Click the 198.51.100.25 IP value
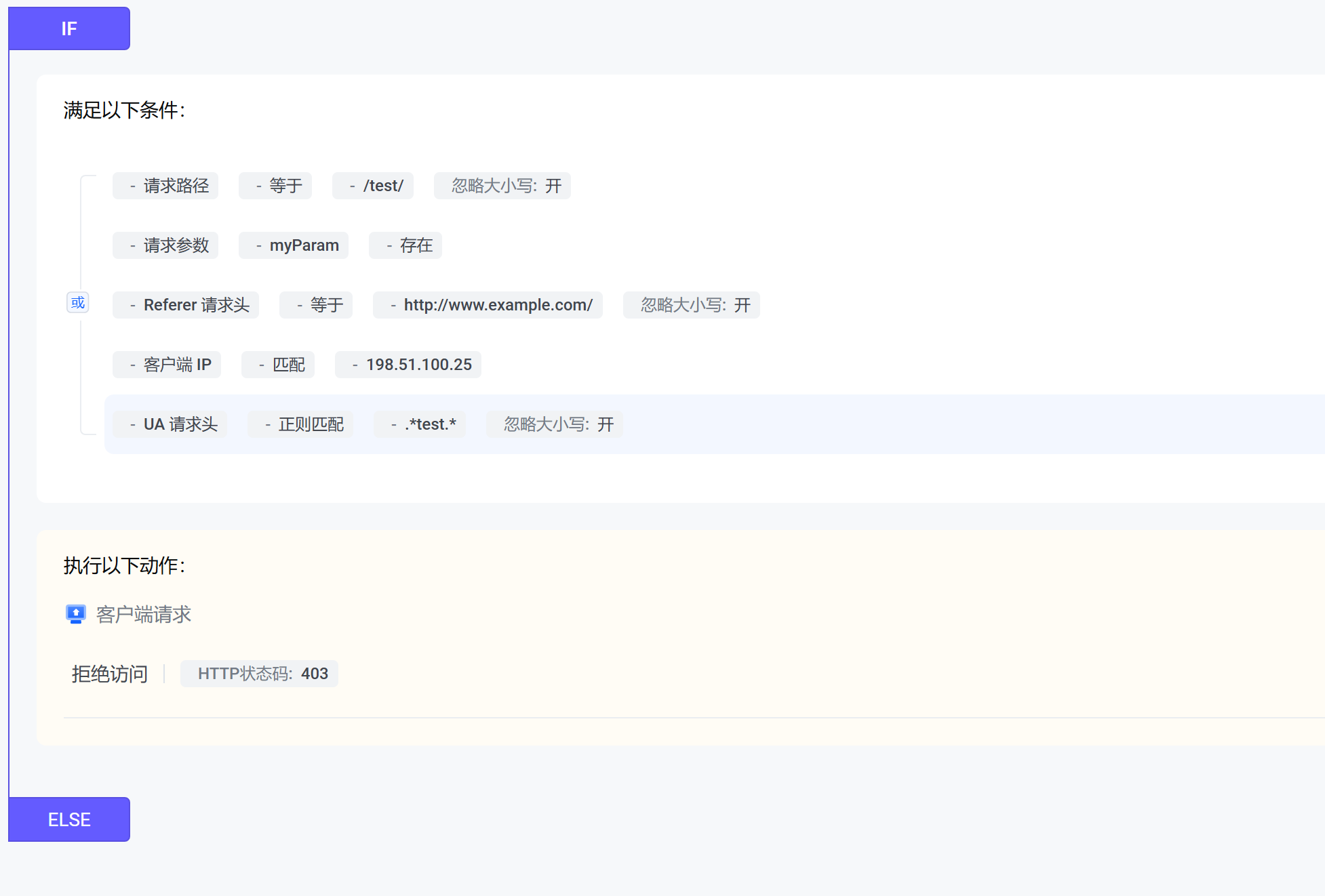The image size is (1325, 896). point(408,365)
